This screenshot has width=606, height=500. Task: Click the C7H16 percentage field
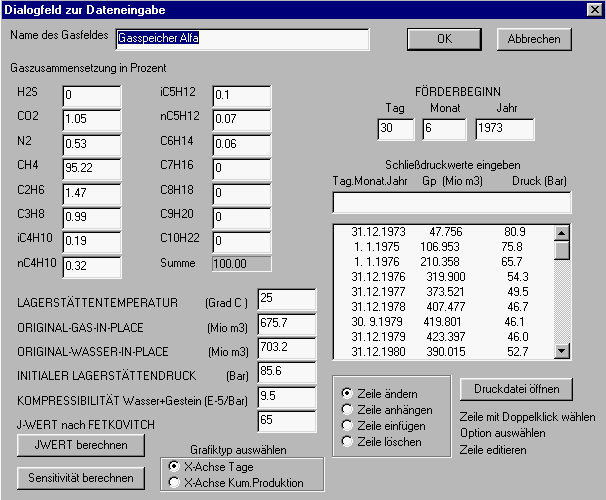tap(242, 168)
